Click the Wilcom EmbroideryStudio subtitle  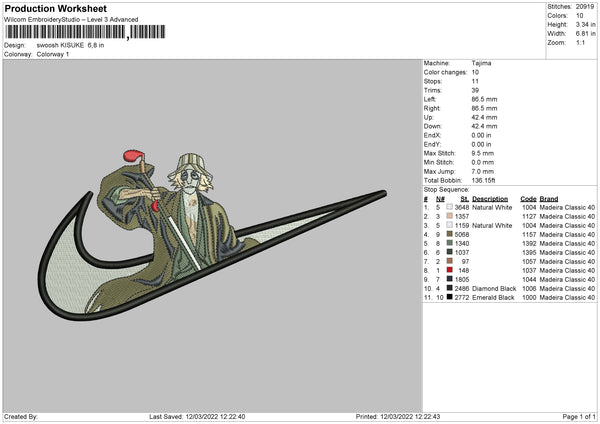pos(71,20)
